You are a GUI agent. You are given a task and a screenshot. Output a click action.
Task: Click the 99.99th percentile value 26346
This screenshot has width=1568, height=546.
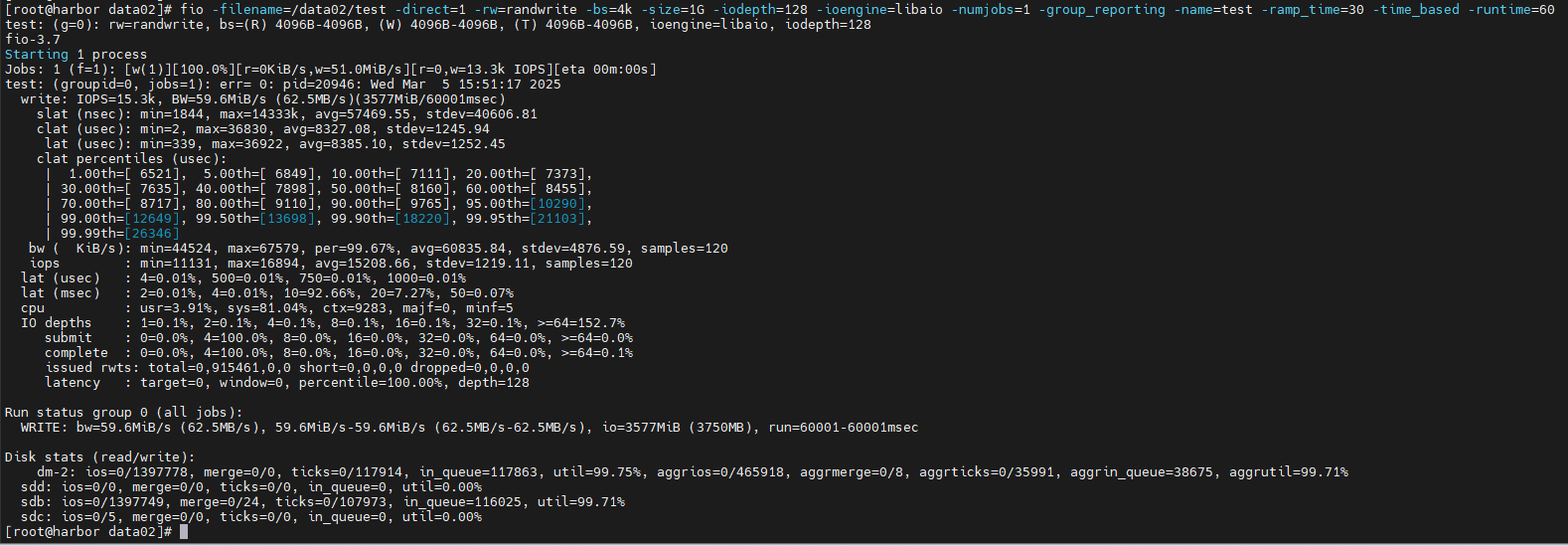point(152,234)
